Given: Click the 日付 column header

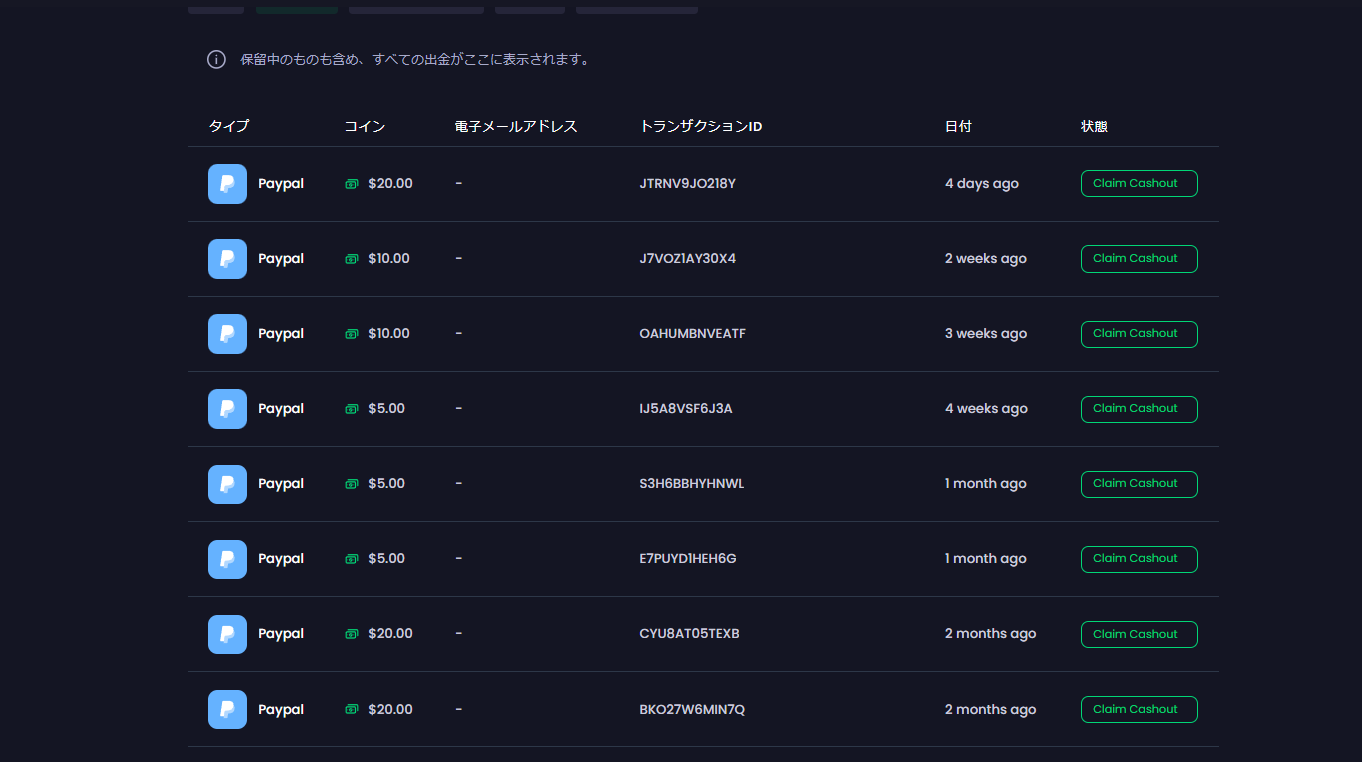Looking at the screenshot, I should coord(958,126).
